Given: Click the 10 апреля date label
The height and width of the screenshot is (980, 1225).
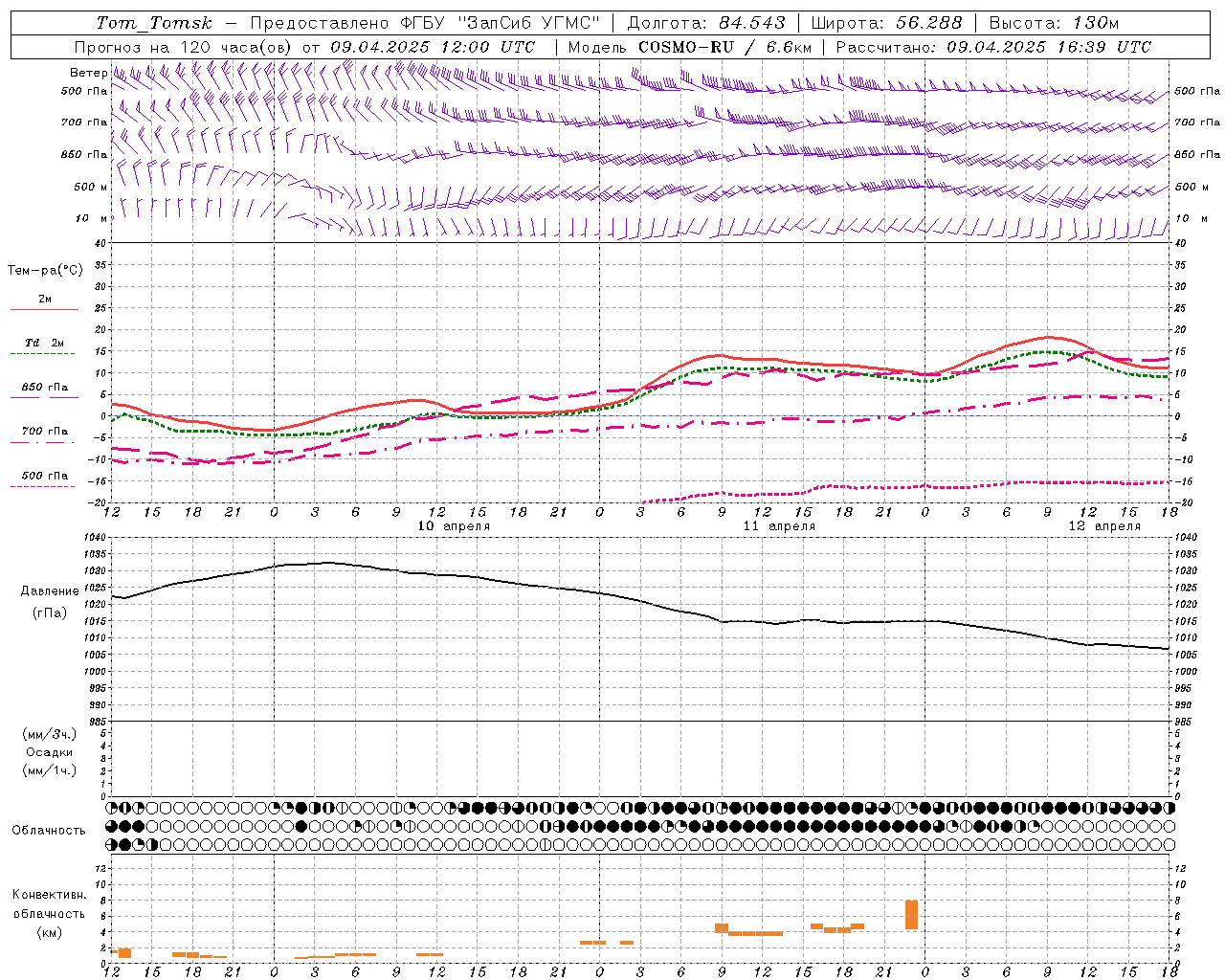Looking at the screenshot, I should [455, 526].
